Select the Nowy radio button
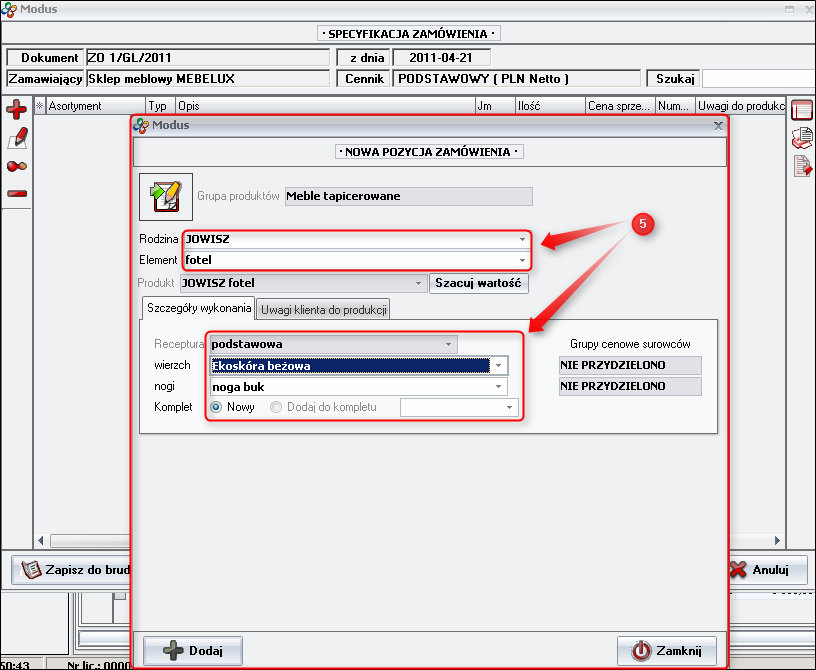The image size is (816, 670). [x=216, y=407]
